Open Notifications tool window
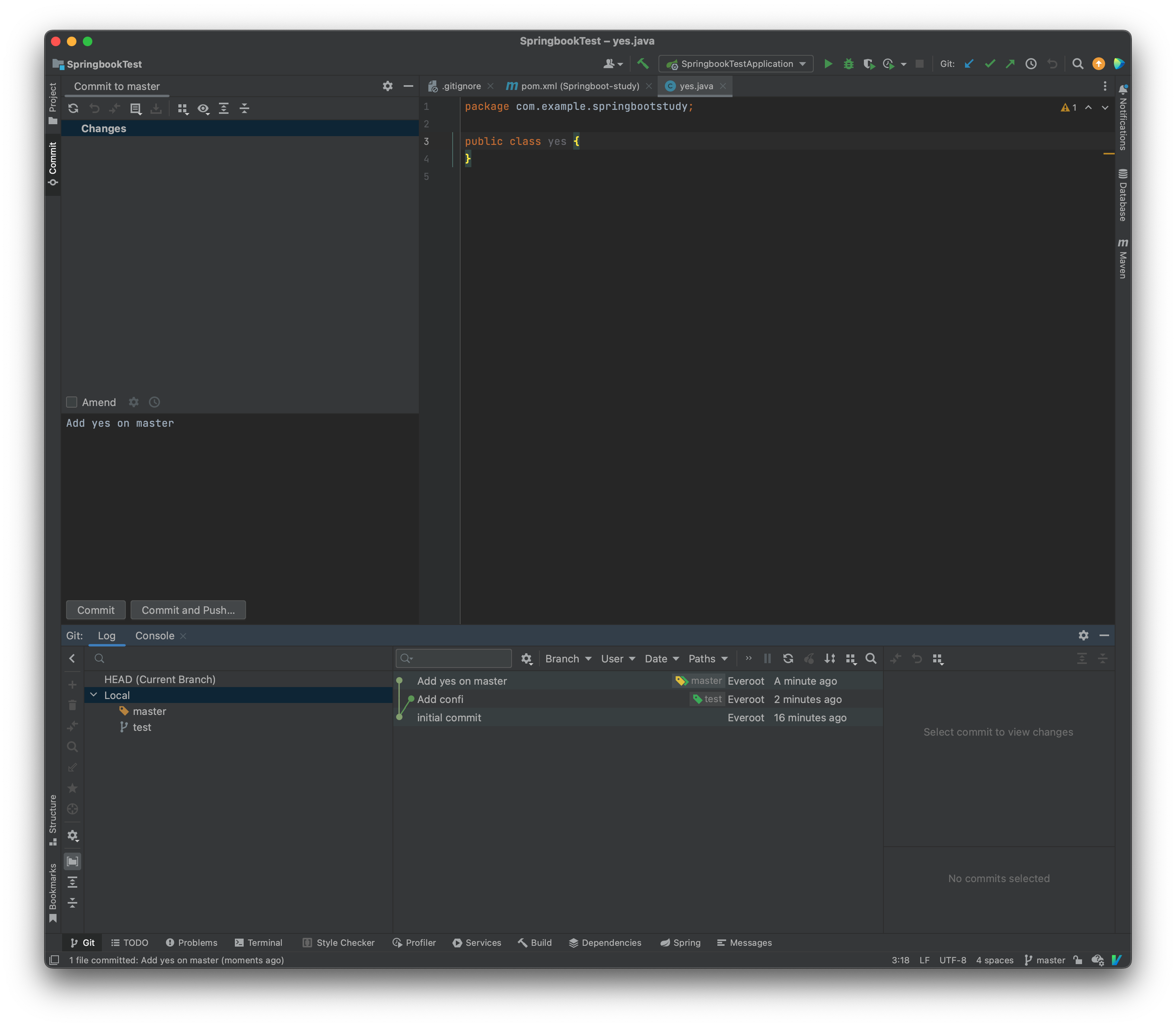The height and width of the screenshot is (1027, 1176). tap(1123, 117)
